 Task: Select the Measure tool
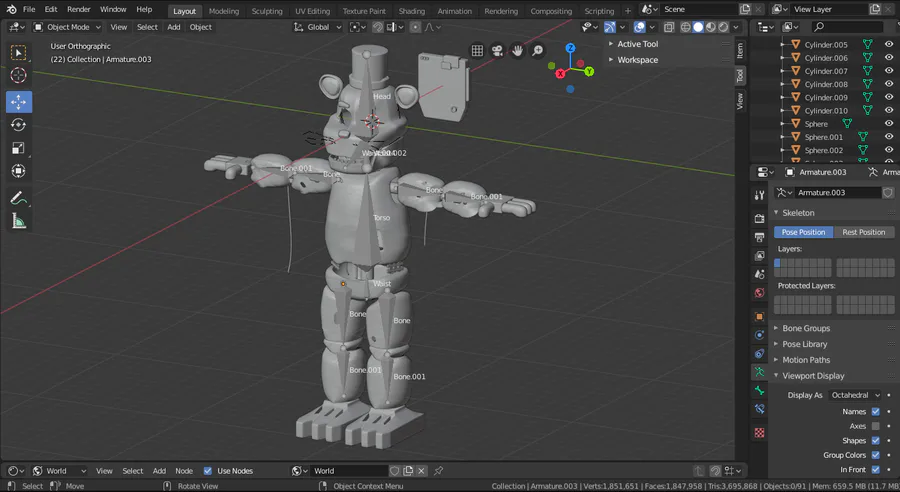(18, 221)
